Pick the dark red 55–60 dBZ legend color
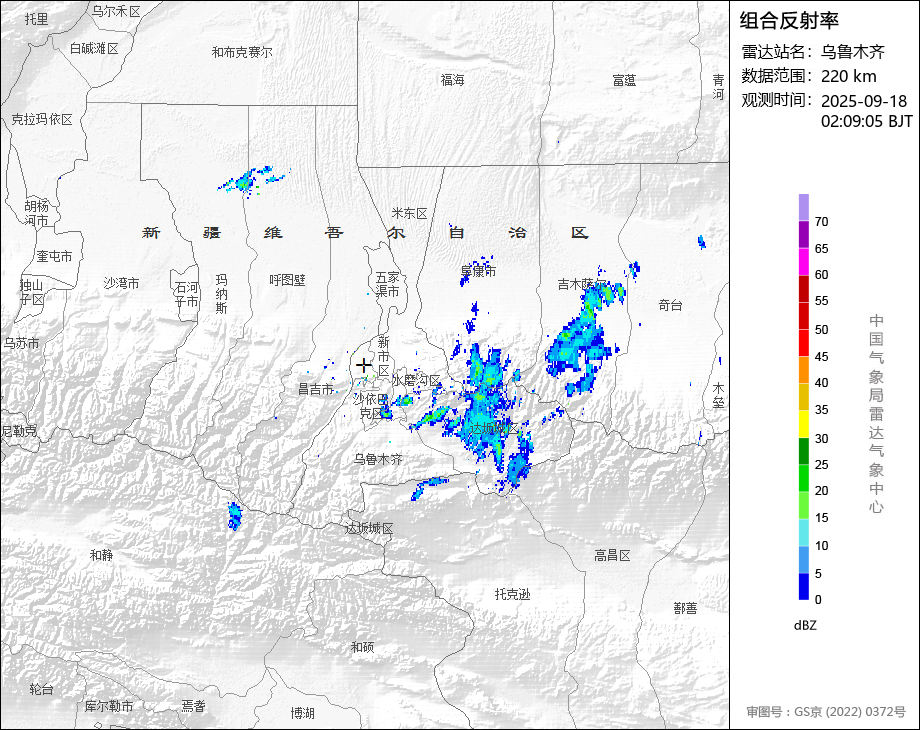Screen dimensions: 920x730 pos(804,288)
